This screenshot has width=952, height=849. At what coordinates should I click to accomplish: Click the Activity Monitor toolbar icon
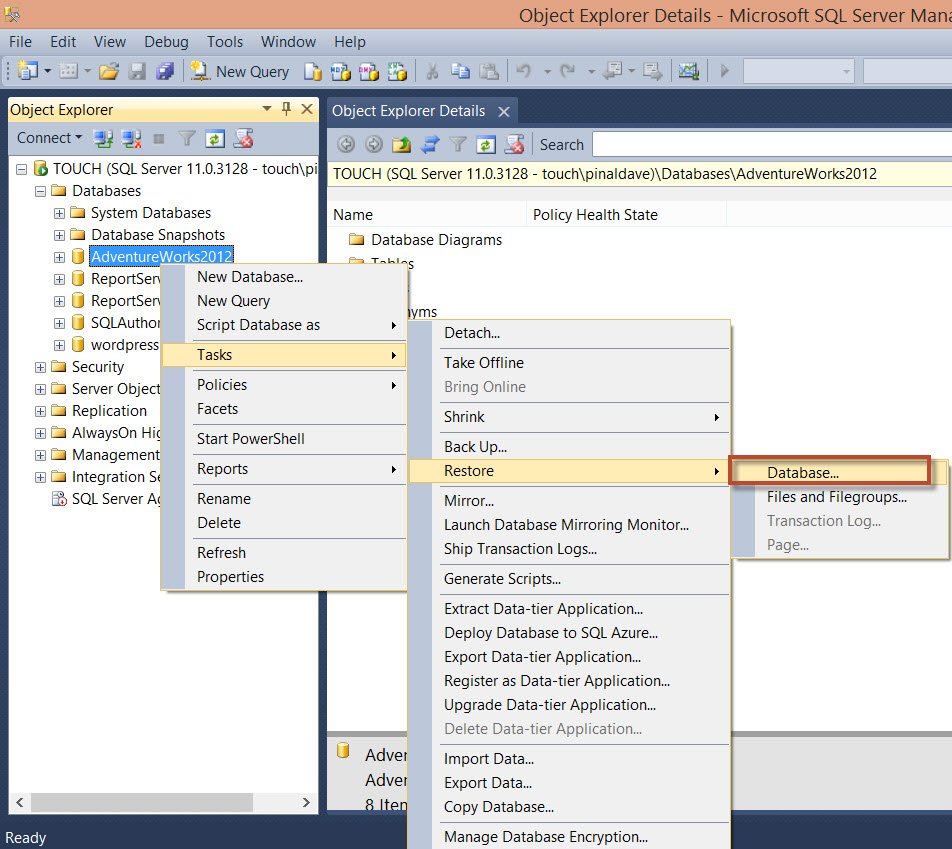pos(688,72)
